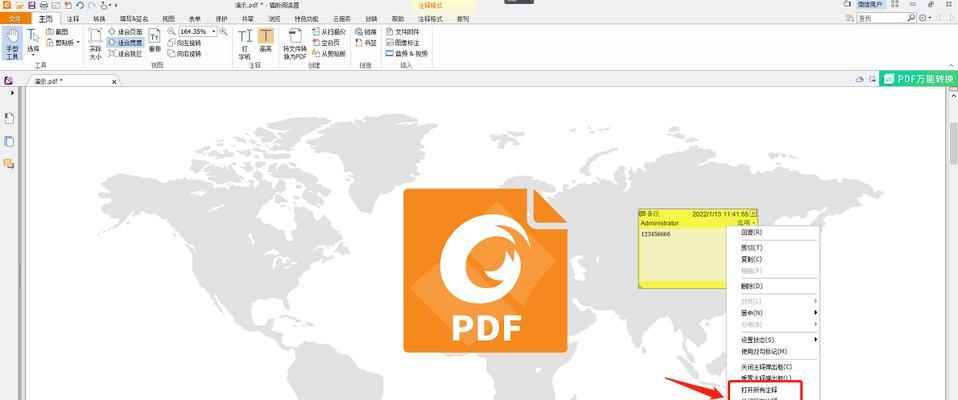Click into the Find (查找) search box
958x400 pixels.
881,18
